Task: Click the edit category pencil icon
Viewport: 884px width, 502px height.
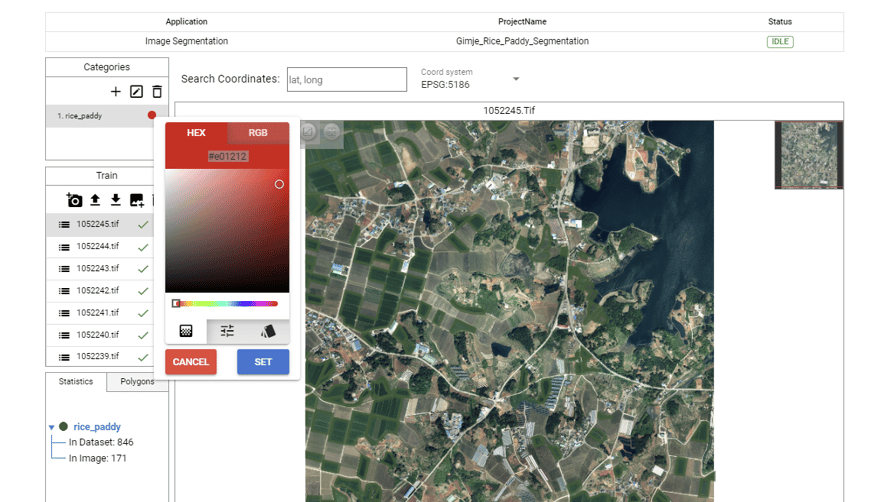Action: pos(137,92)
